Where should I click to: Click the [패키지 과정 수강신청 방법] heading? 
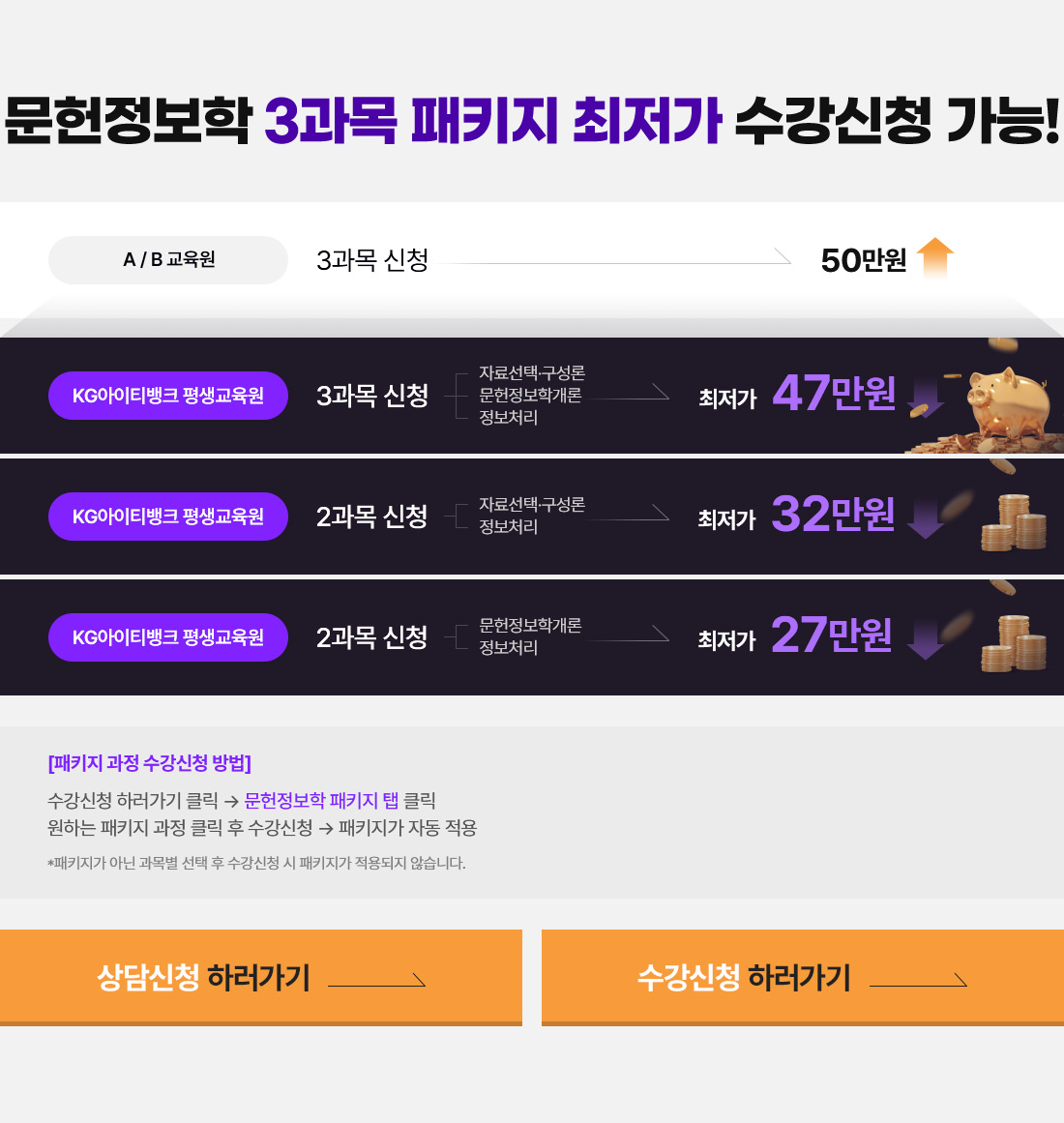point(149,763)
